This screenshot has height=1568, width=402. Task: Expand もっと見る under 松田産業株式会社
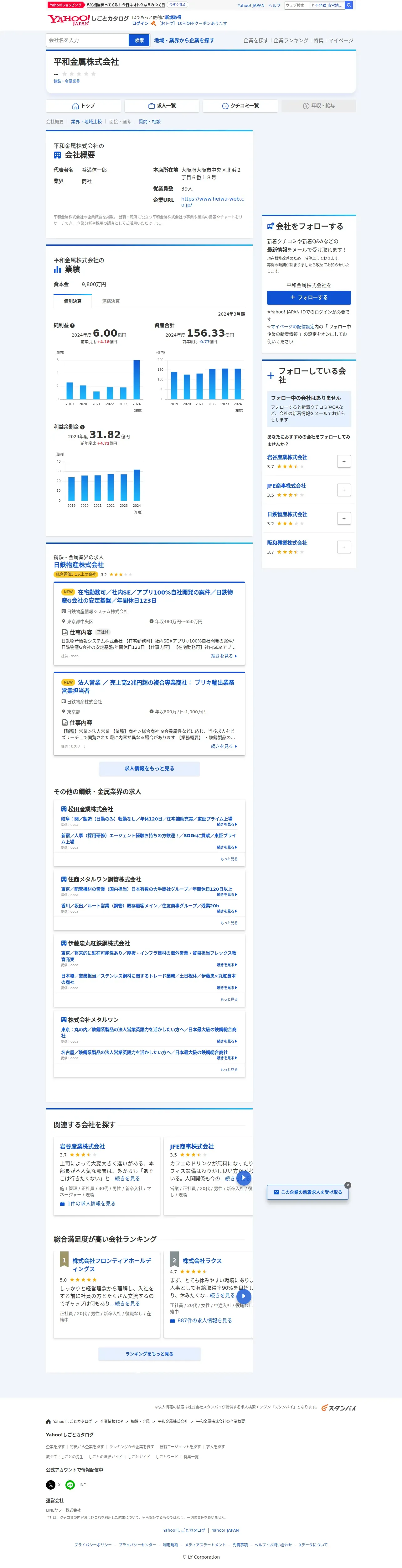point(229,859)
